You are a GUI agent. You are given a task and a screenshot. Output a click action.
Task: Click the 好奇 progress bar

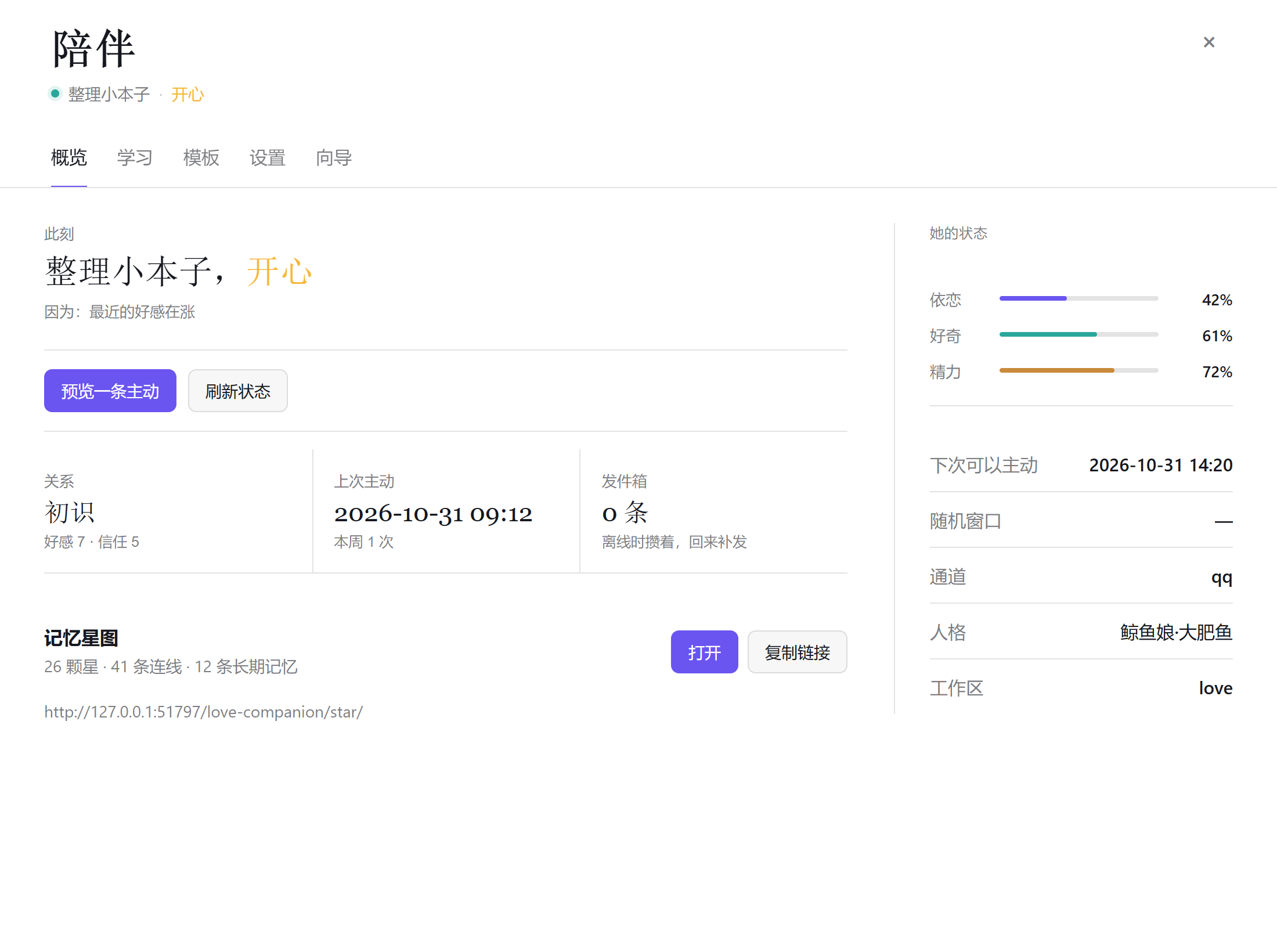pyautogui.click(x=1079, y=334)
